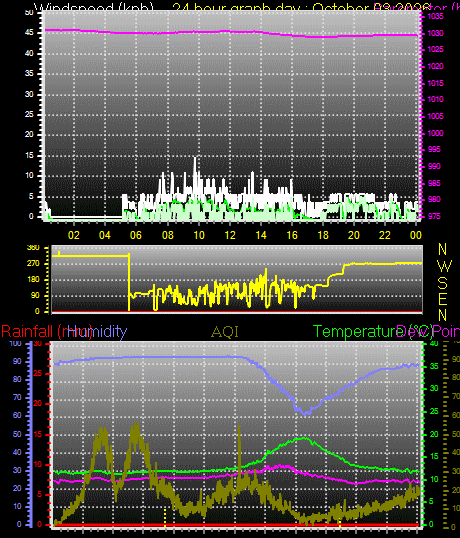Click hour label "02" on the time axis
This screenshot has width=460, height=538.
click(74, 235)
